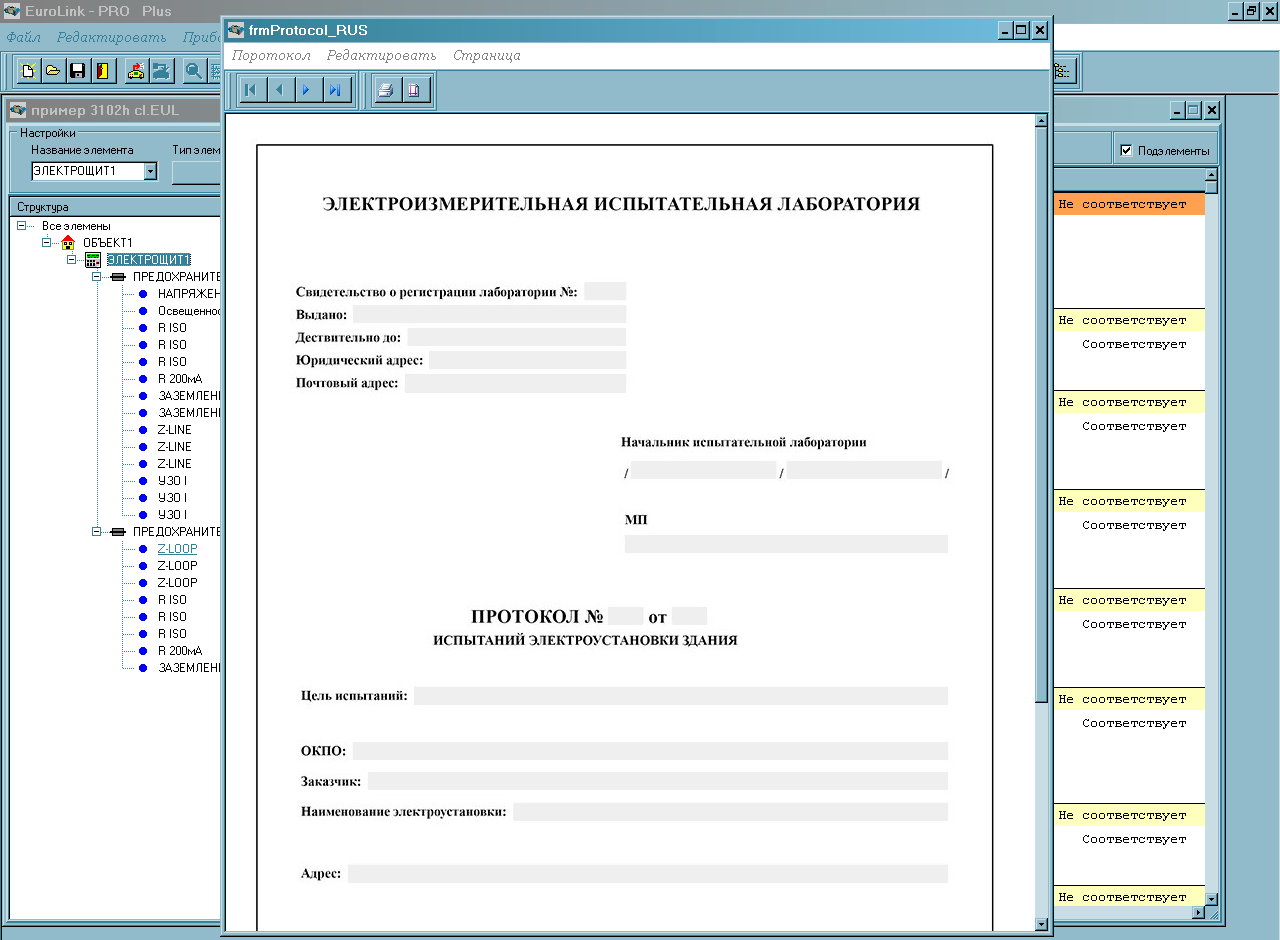Open the Поротокол menu

[271, 55]
